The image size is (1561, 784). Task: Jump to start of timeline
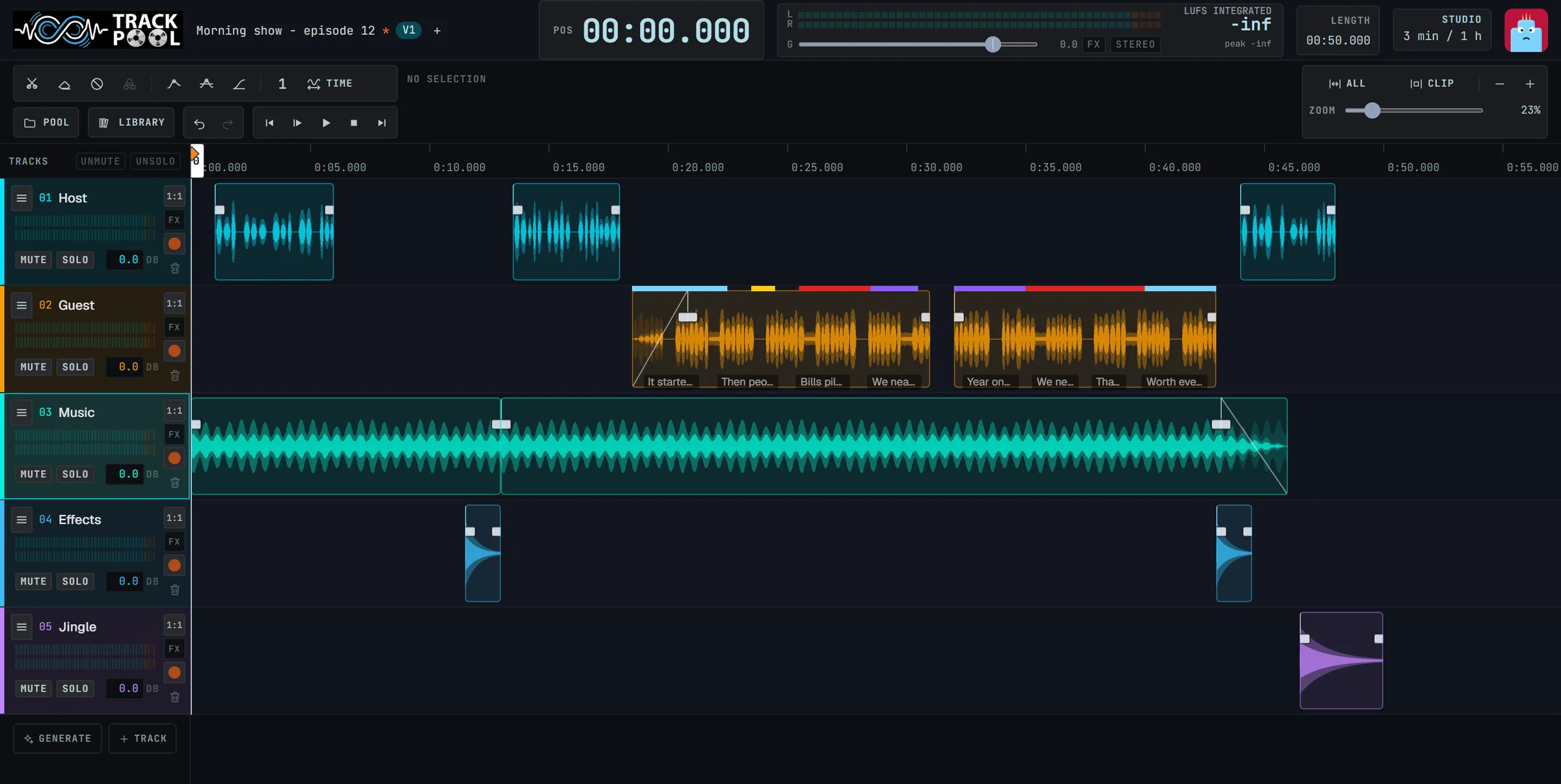tap(269, 123)
